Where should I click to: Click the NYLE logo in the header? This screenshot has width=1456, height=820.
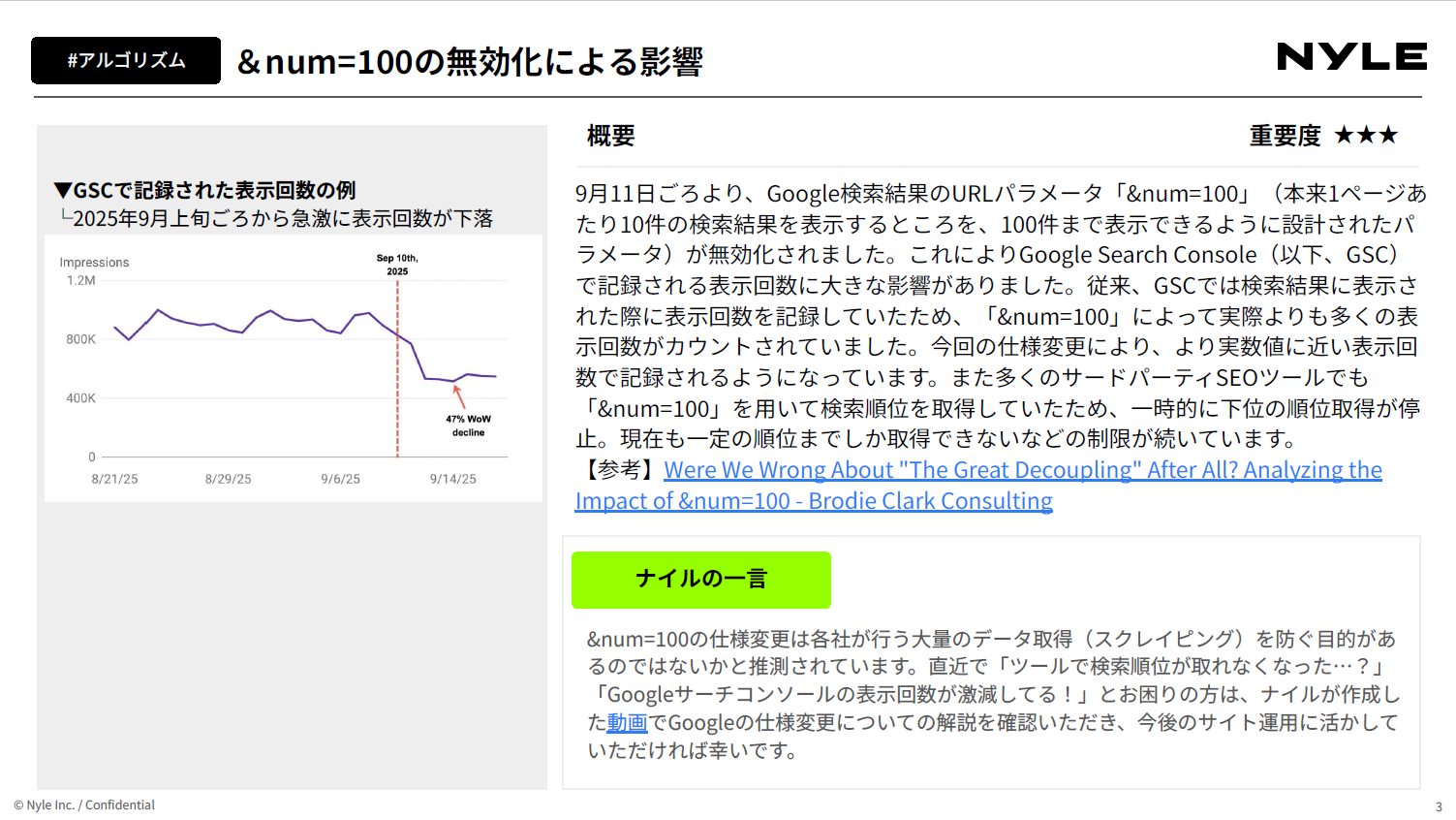tap(1351, 57)
